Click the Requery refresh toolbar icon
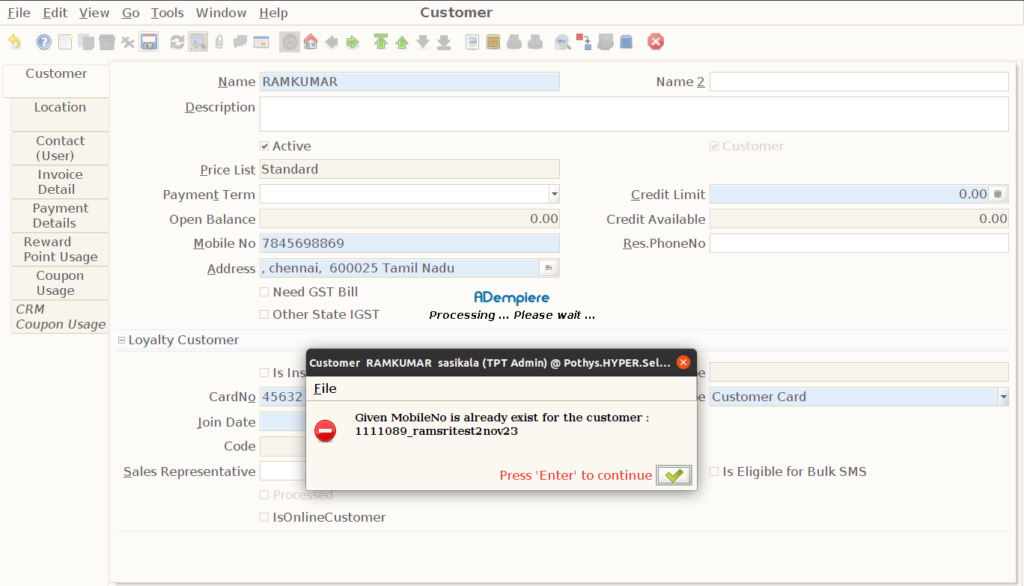This screenshot has width=1024, height=586. (x=177, y=42)
